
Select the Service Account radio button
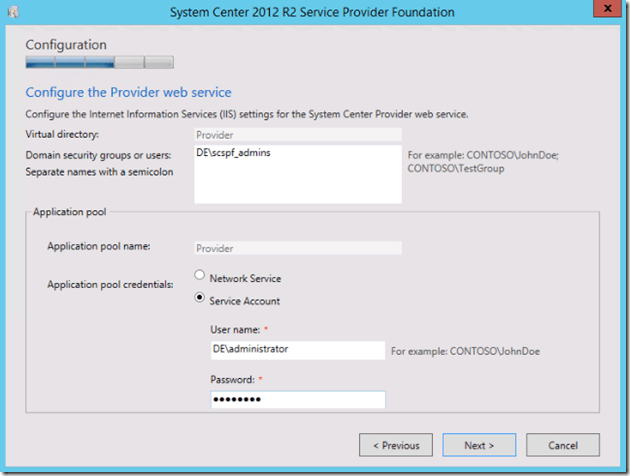(x=200, y=299)
